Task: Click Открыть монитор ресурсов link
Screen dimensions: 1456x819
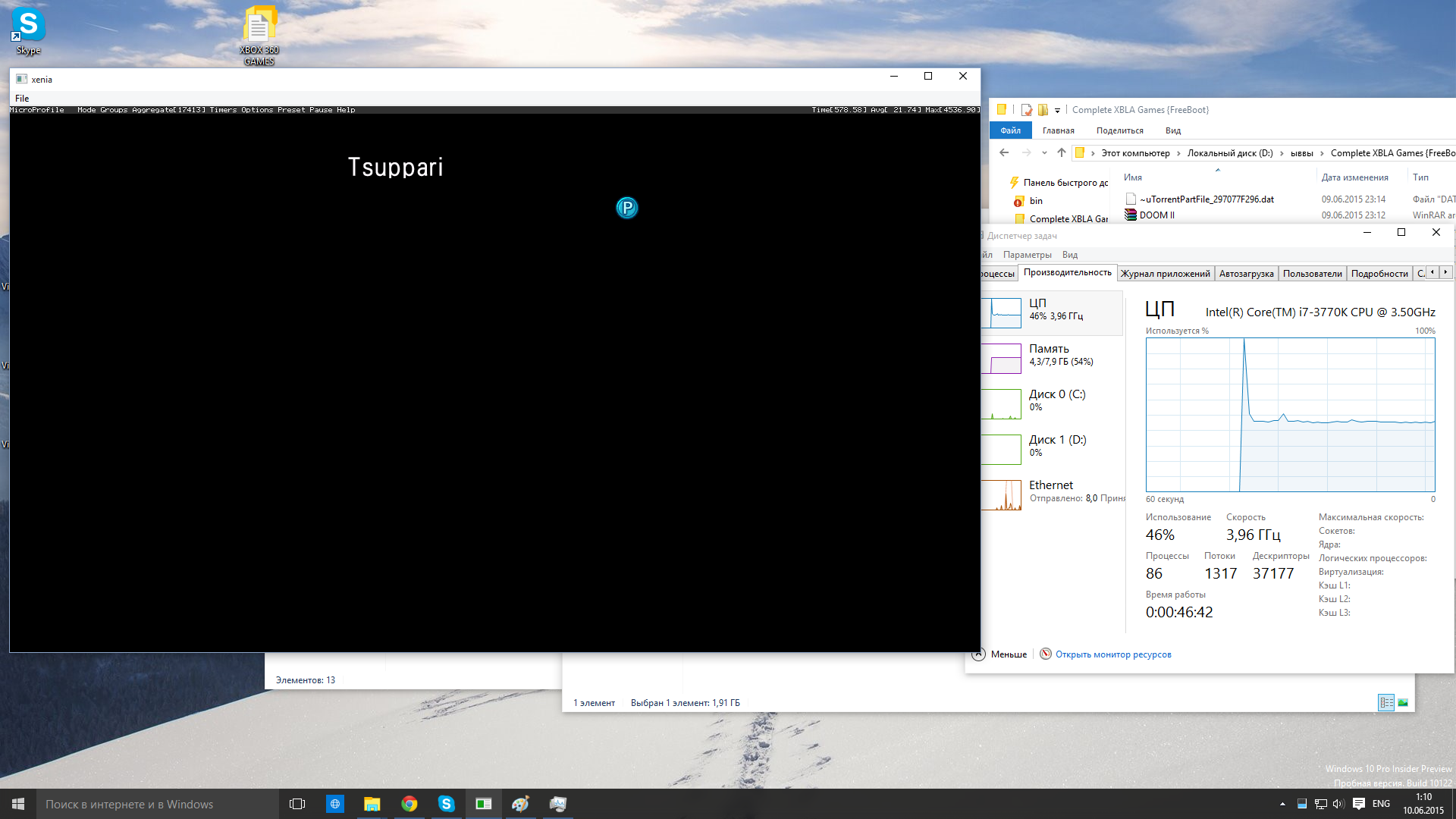Action: tap(1112, 654)
